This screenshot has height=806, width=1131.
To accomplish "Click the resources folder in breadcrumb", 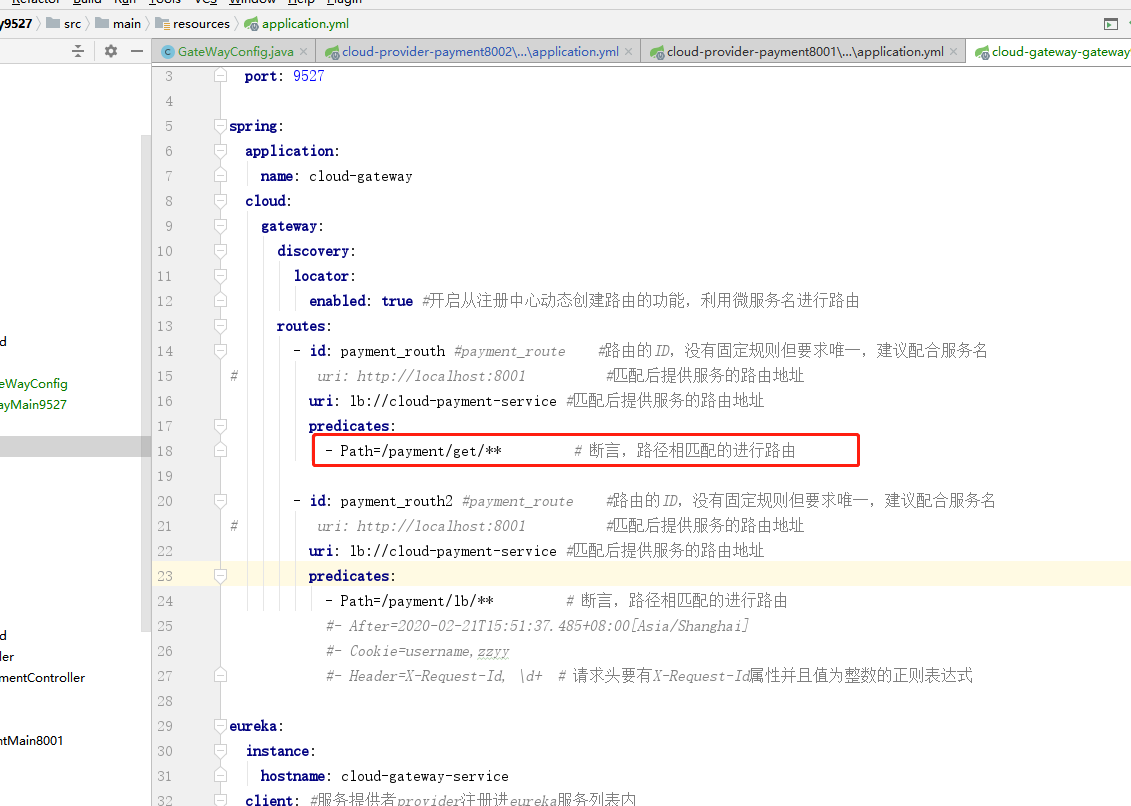I will 193,24.
